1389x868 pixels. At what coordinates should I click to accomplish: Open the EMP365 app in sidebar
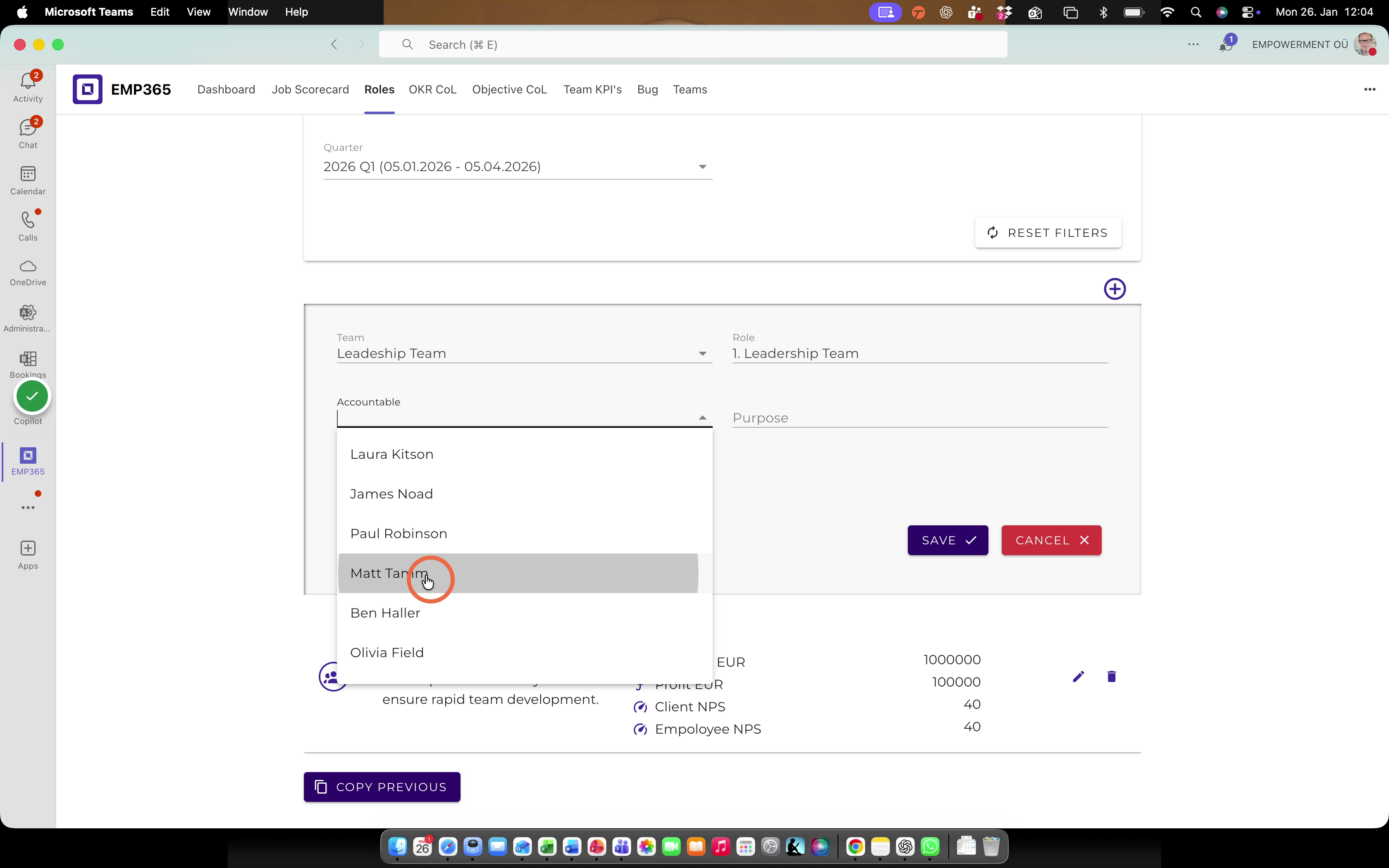pos(28,462)
